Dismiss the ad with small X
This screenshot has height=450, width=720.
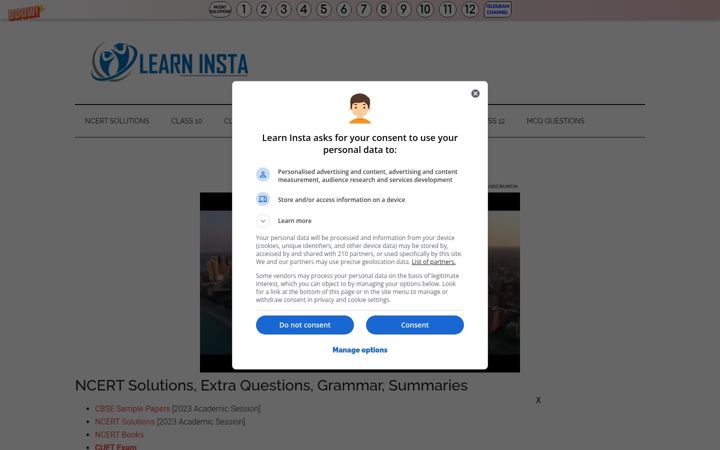[x=538, y=400]
